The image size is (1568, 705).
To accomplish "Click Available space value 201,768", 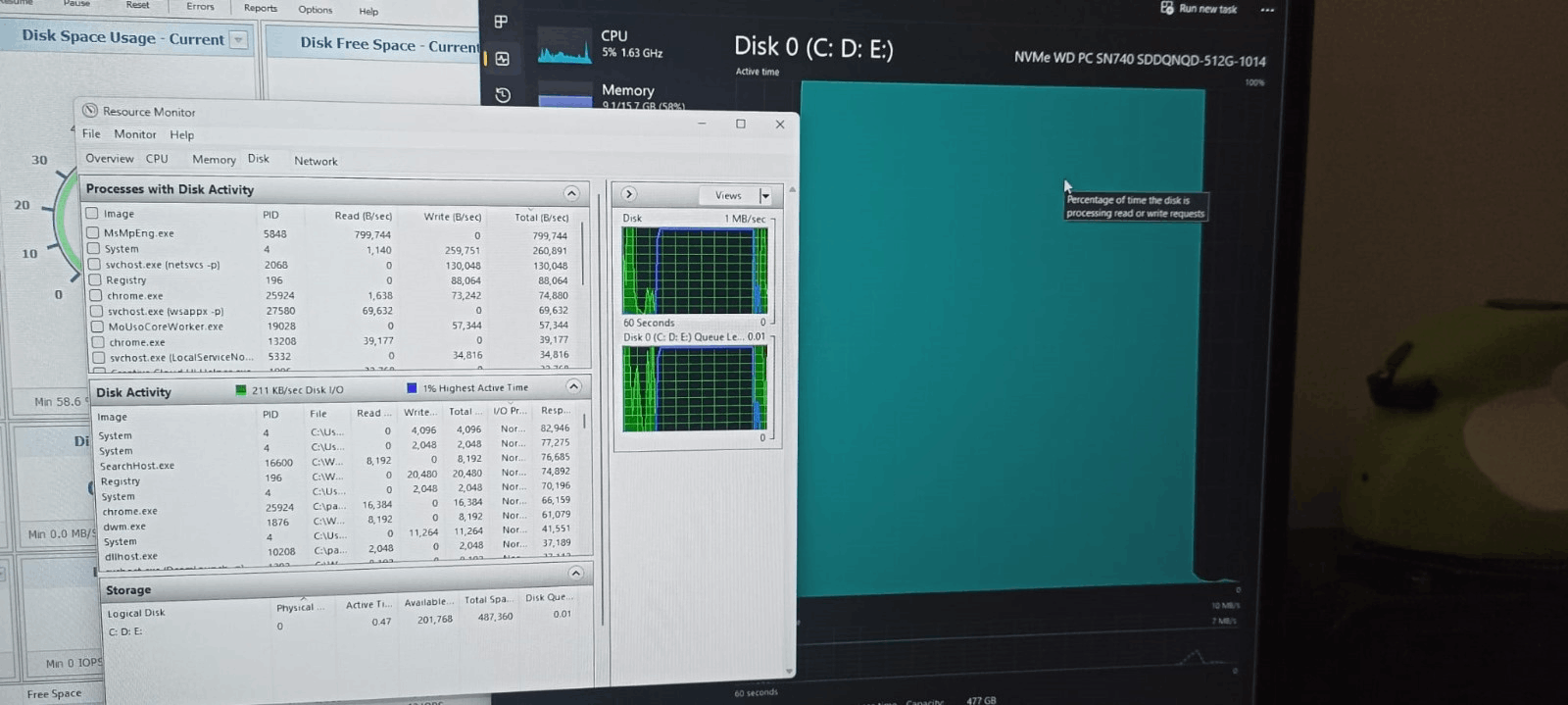I will point(435,620).
